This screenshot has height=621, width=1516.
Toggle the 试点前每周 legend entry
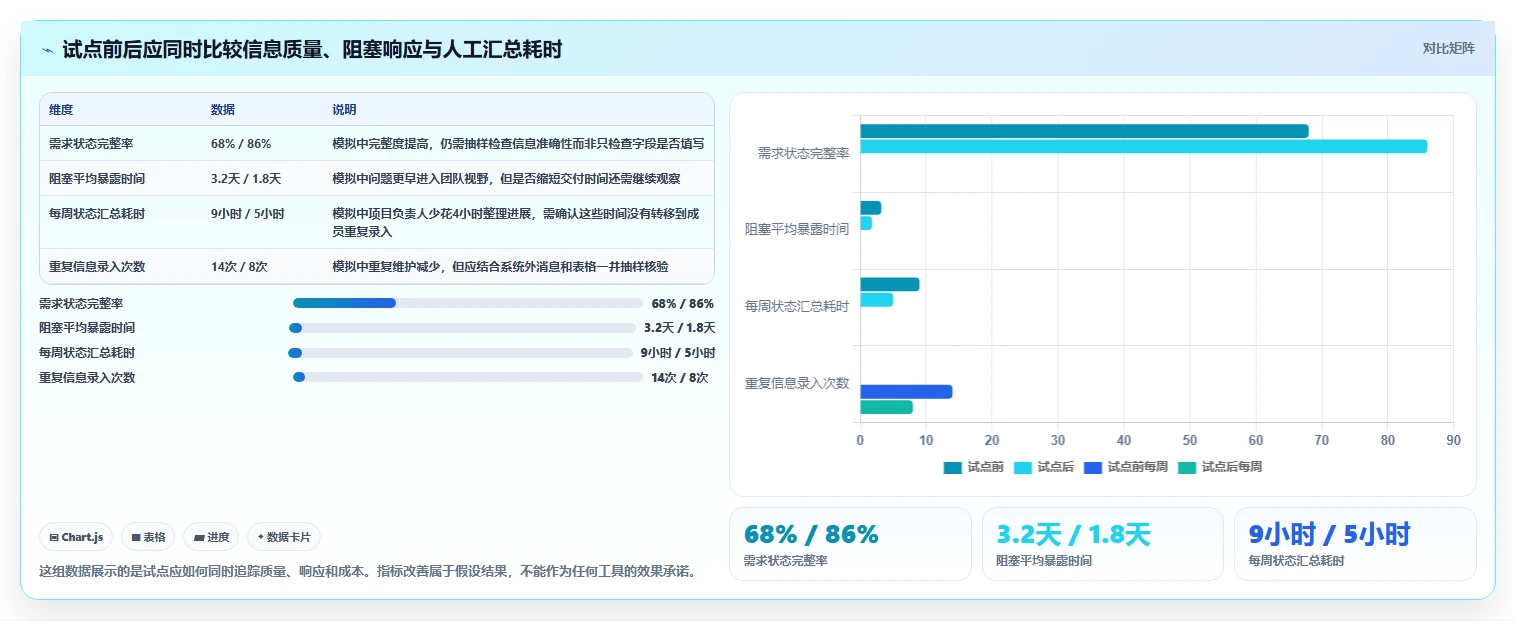point(1124,467)
